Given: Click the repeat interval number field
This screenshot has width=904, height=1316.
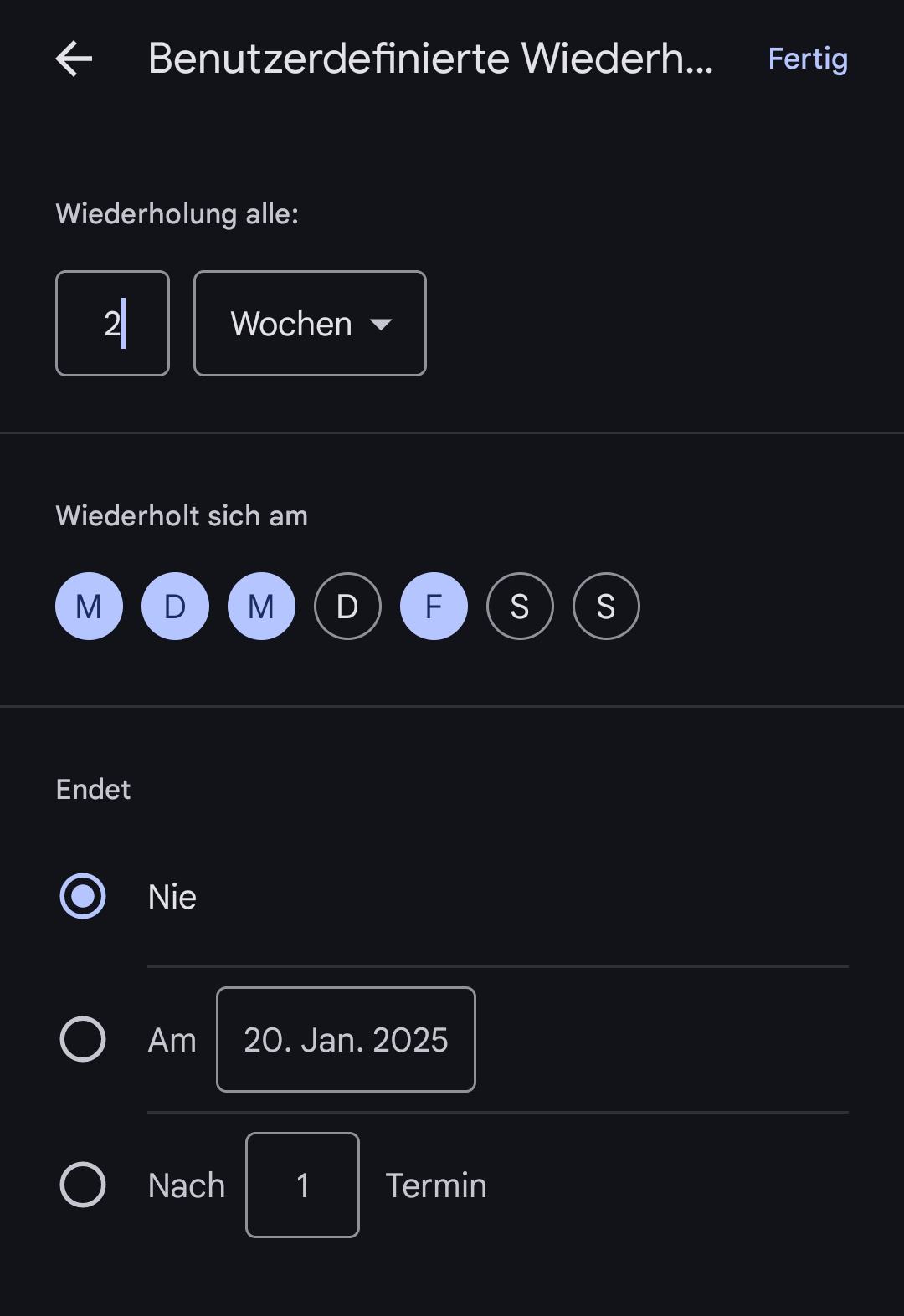Looking at the screenshot, I should (x=112, y=324).
